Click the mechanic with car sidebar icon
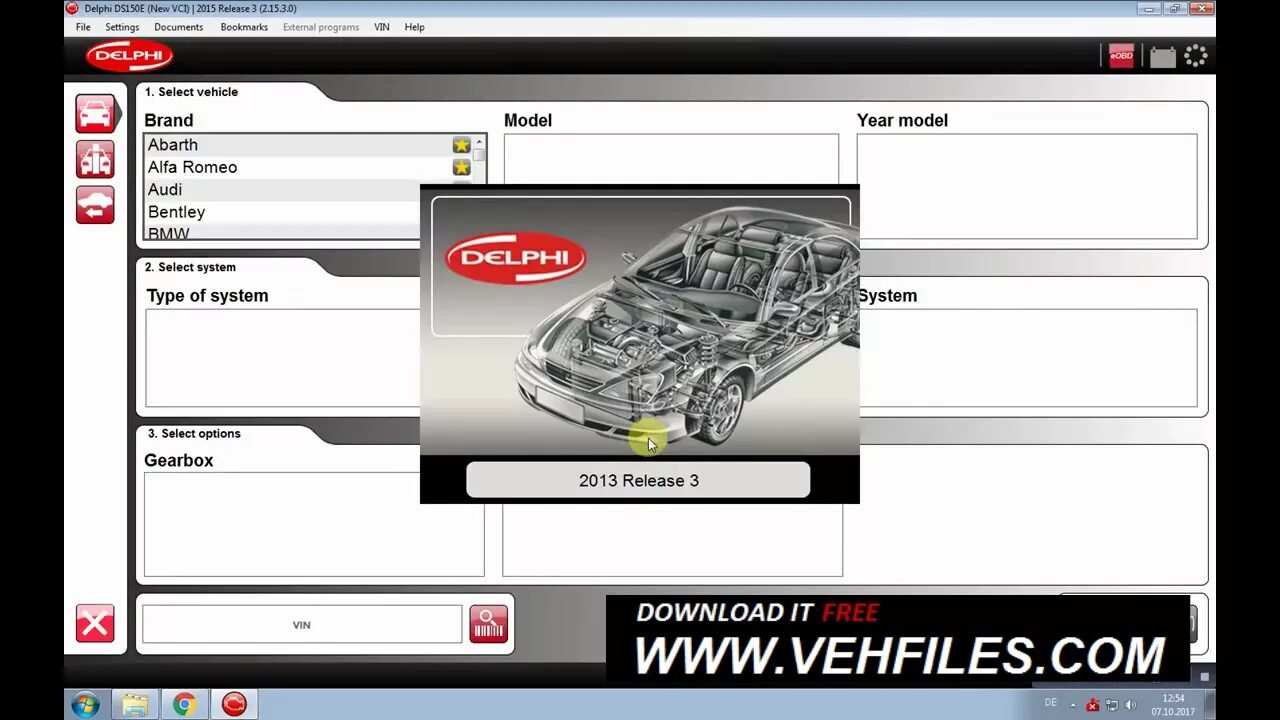This screenshot has height=720, width=1280. point(95,159)
